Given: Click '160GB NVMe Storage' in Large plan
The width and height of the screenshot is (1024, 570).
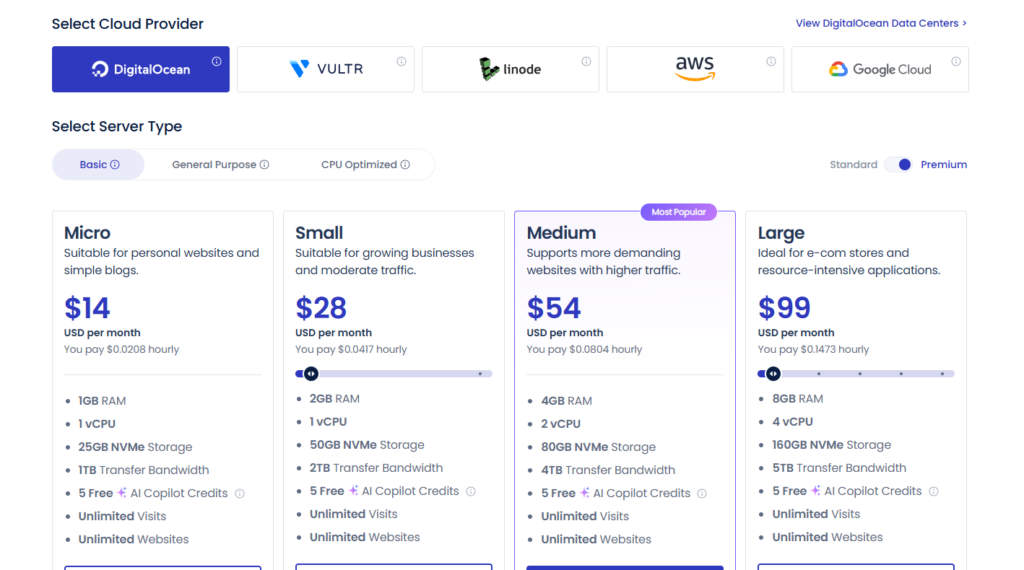Looking at the screenshot, I should coord(831,445).
